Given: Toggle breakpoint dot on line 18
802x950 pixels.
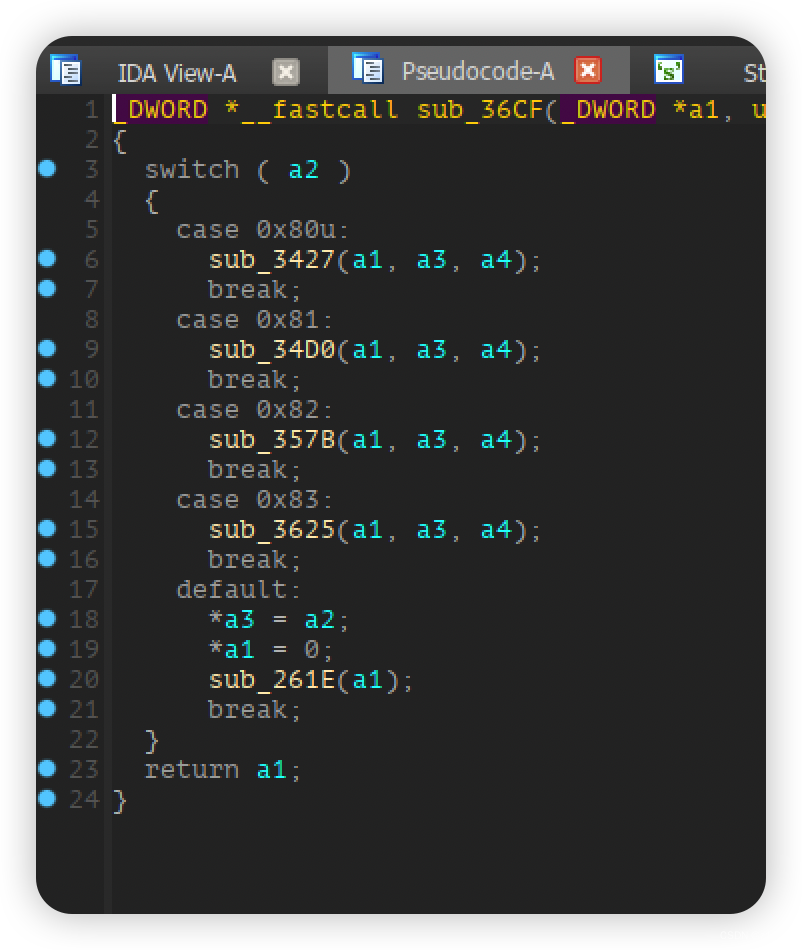Looking at the screenshot, I should click(x=47, y=618).
